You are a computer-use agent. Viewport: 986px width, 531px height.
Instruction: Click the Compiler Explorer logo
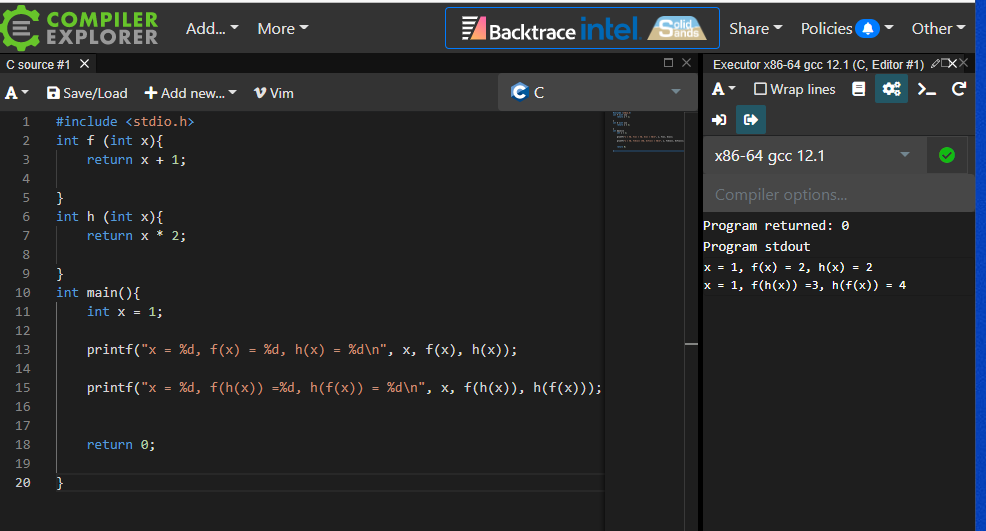coord(80,28)
